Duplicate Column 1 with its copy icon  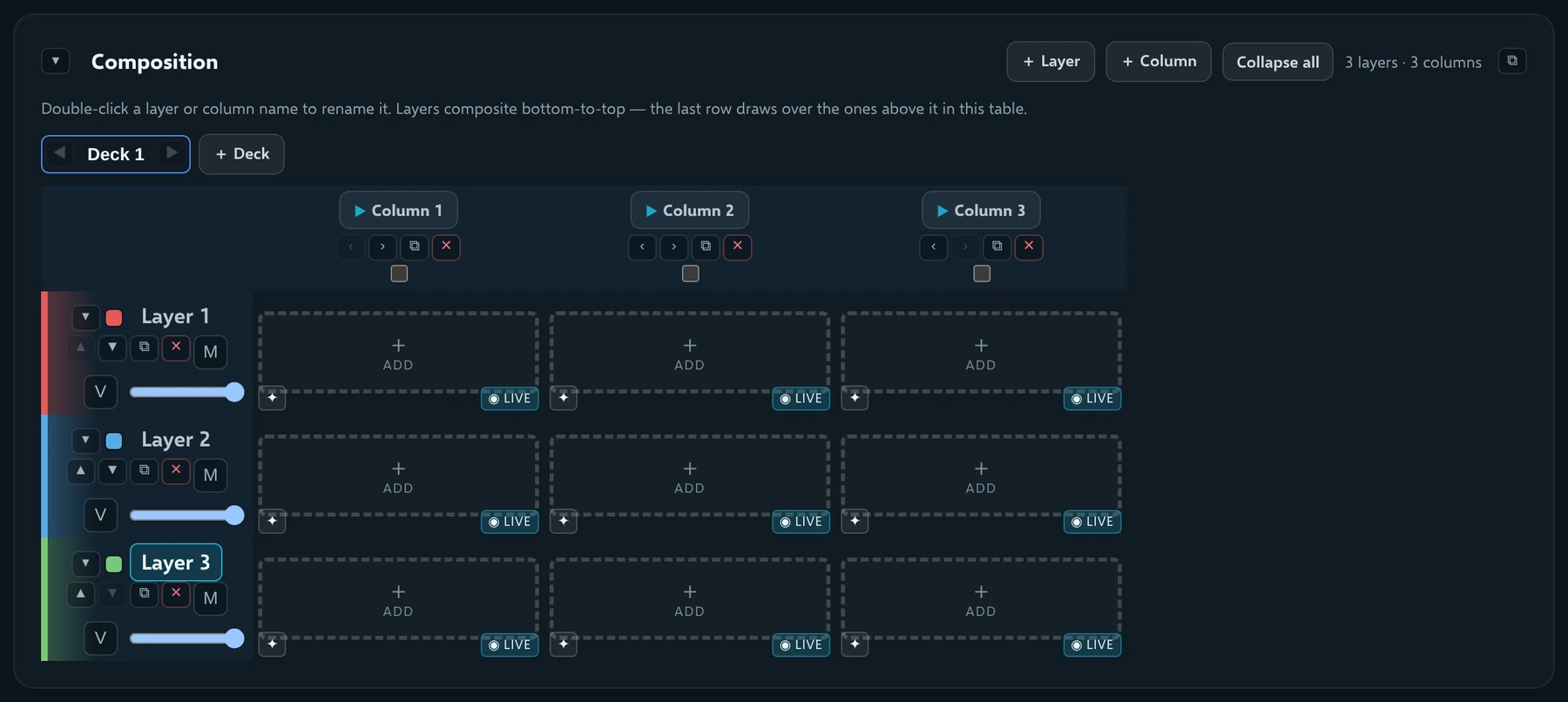[415, 246]
